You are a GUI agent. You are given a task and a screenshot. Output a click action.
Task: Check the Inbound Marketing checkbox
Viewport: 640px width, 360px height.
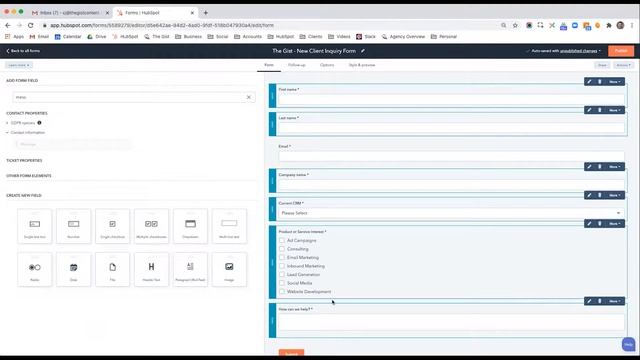(x=282, y=266)
